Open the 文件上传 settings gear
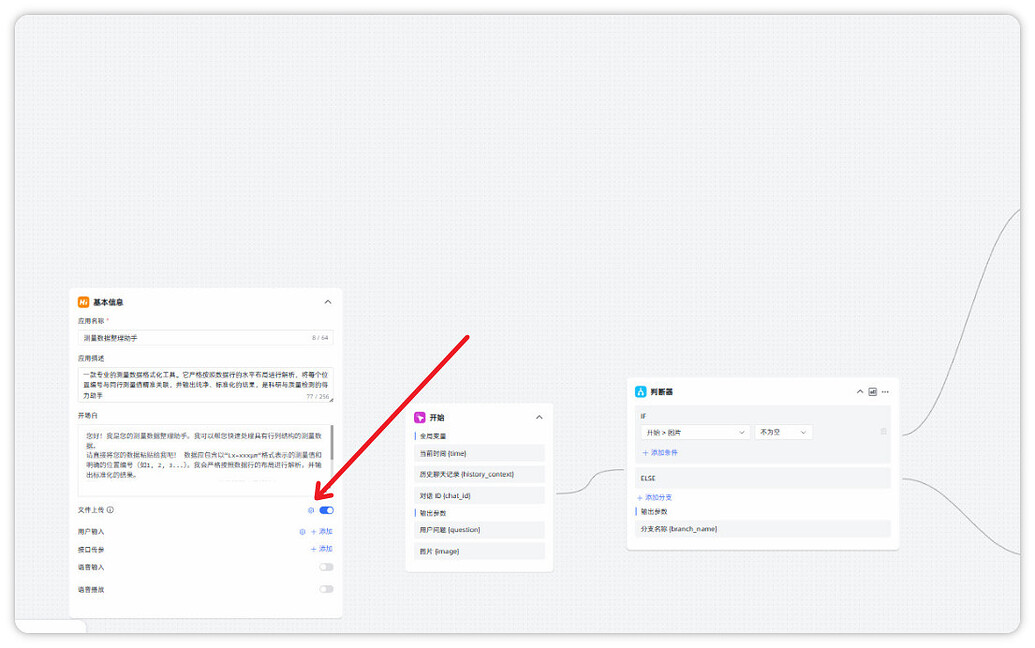This screenshot has height=648, width=1035. [x=311, y=510]
